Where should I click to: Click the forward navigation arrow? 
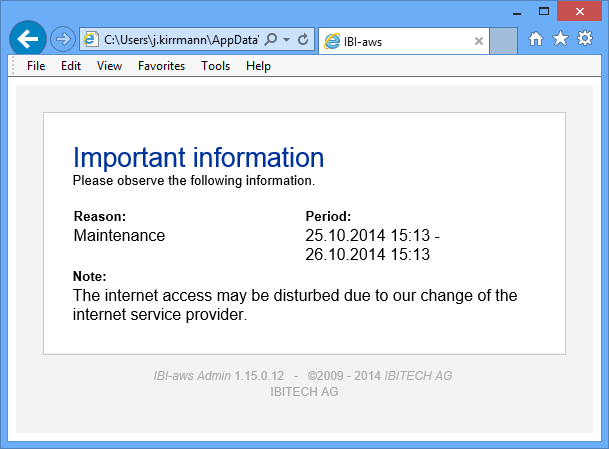(x=62, y=39)
